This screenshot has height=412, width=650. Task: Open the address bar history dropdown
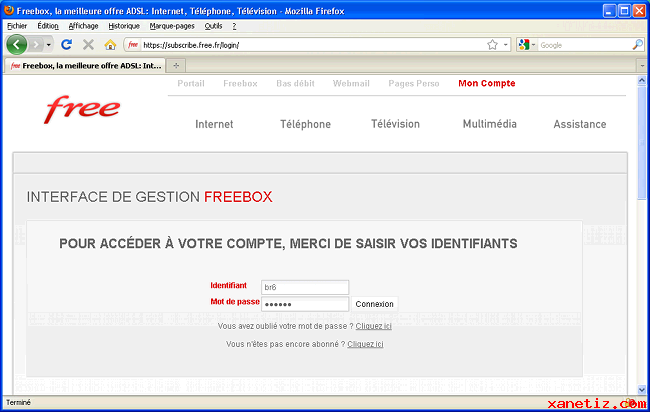(x=506, y=45)
